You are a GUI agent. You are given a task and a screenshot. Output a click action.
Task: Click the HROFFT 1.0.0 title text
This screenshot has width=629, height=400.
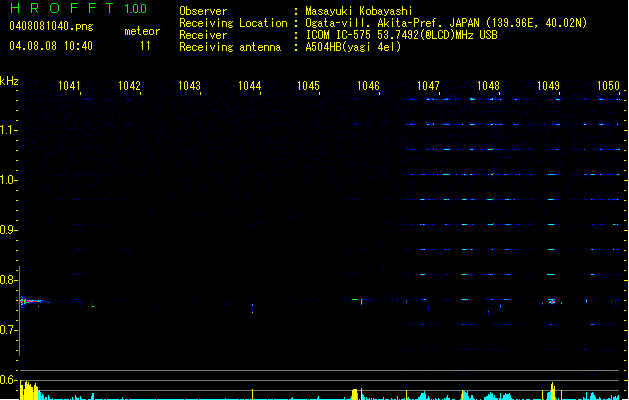[79, 8]
